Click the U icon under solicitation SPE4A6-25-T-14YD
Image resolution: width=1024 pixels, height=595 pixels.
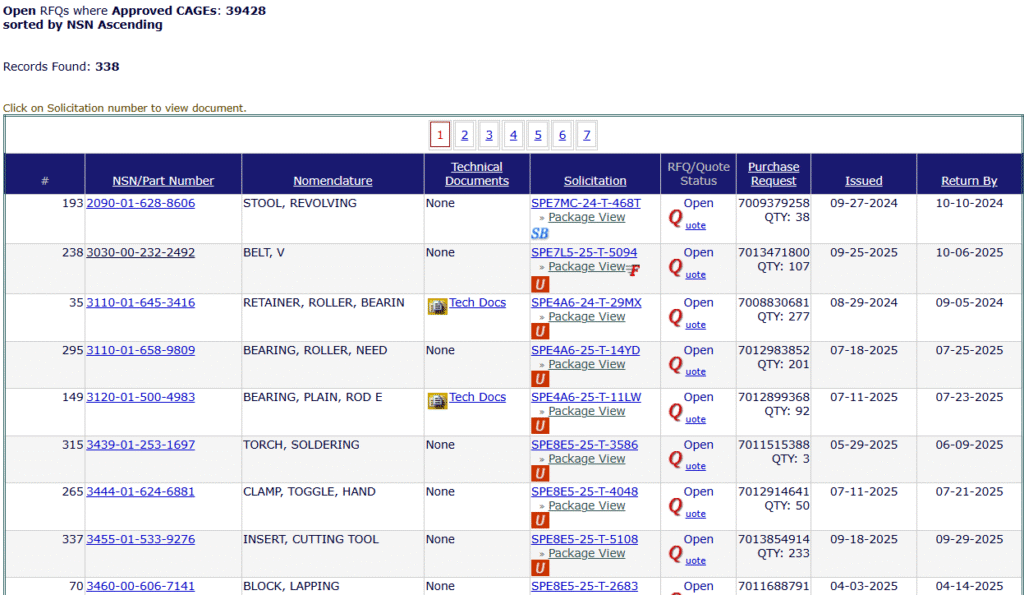coord(540,379)
